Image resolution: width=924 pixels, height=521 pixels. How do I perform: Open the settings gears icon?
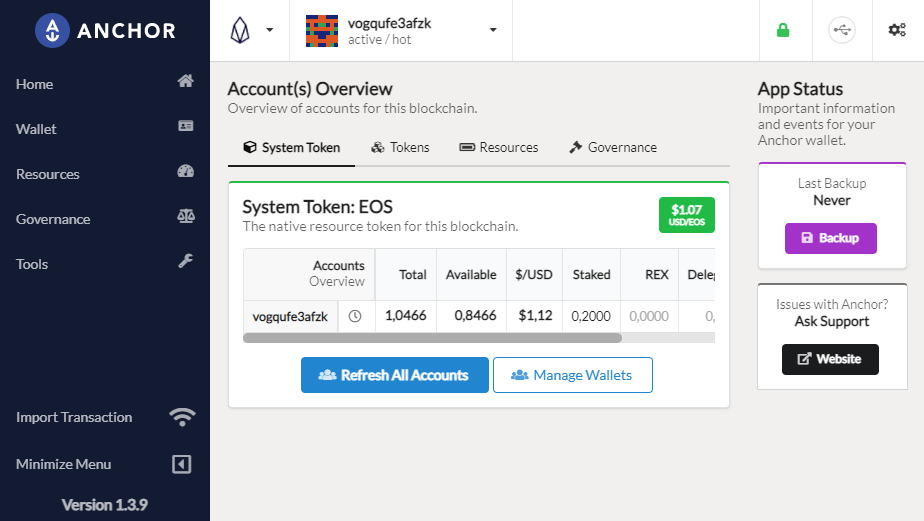pyautogui.click(x=897, y=30)
